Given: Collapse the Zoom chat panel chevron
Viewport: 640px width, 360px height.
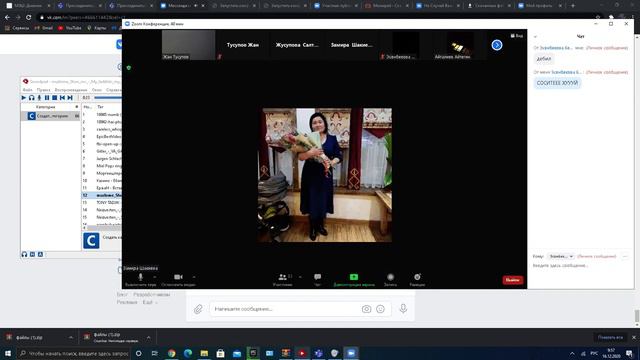Looking at the screenshot, I should 536,37.
